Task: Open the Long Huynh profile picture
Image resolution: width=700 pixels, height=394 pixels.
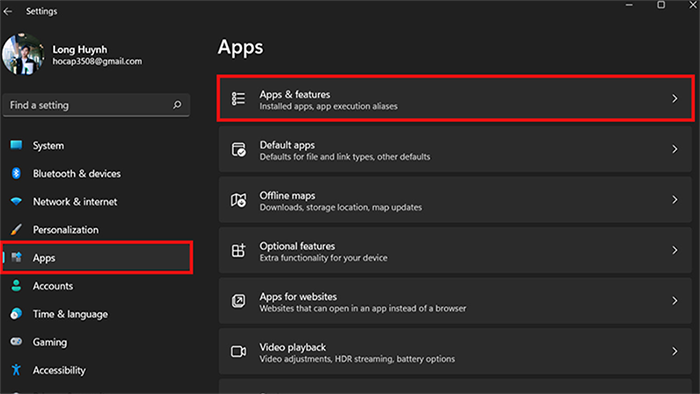Action: click(x=23, y=54)
